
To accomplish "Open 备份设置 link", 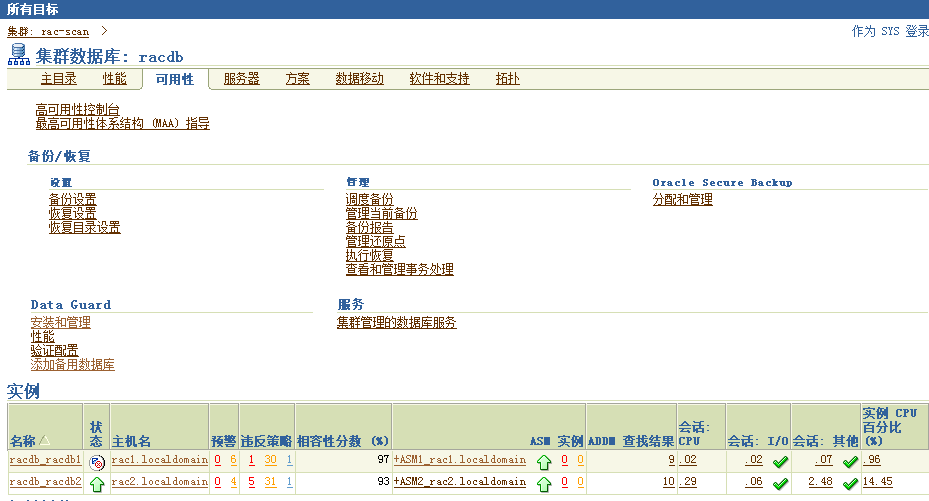I will (72, 200).
